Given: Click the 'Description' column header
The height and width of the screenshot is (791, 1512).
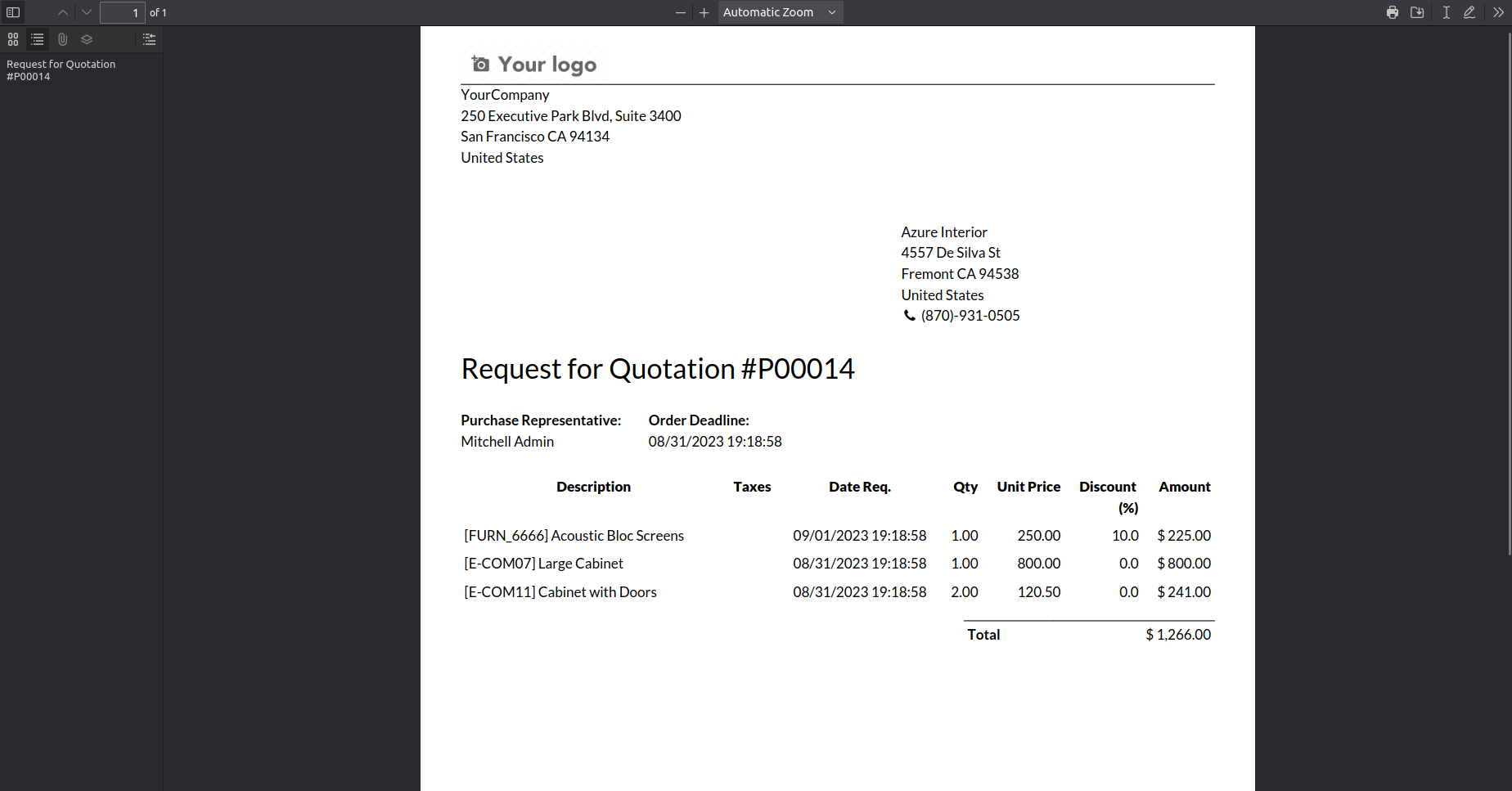Looking at the screenshot, I should point(593,487).
